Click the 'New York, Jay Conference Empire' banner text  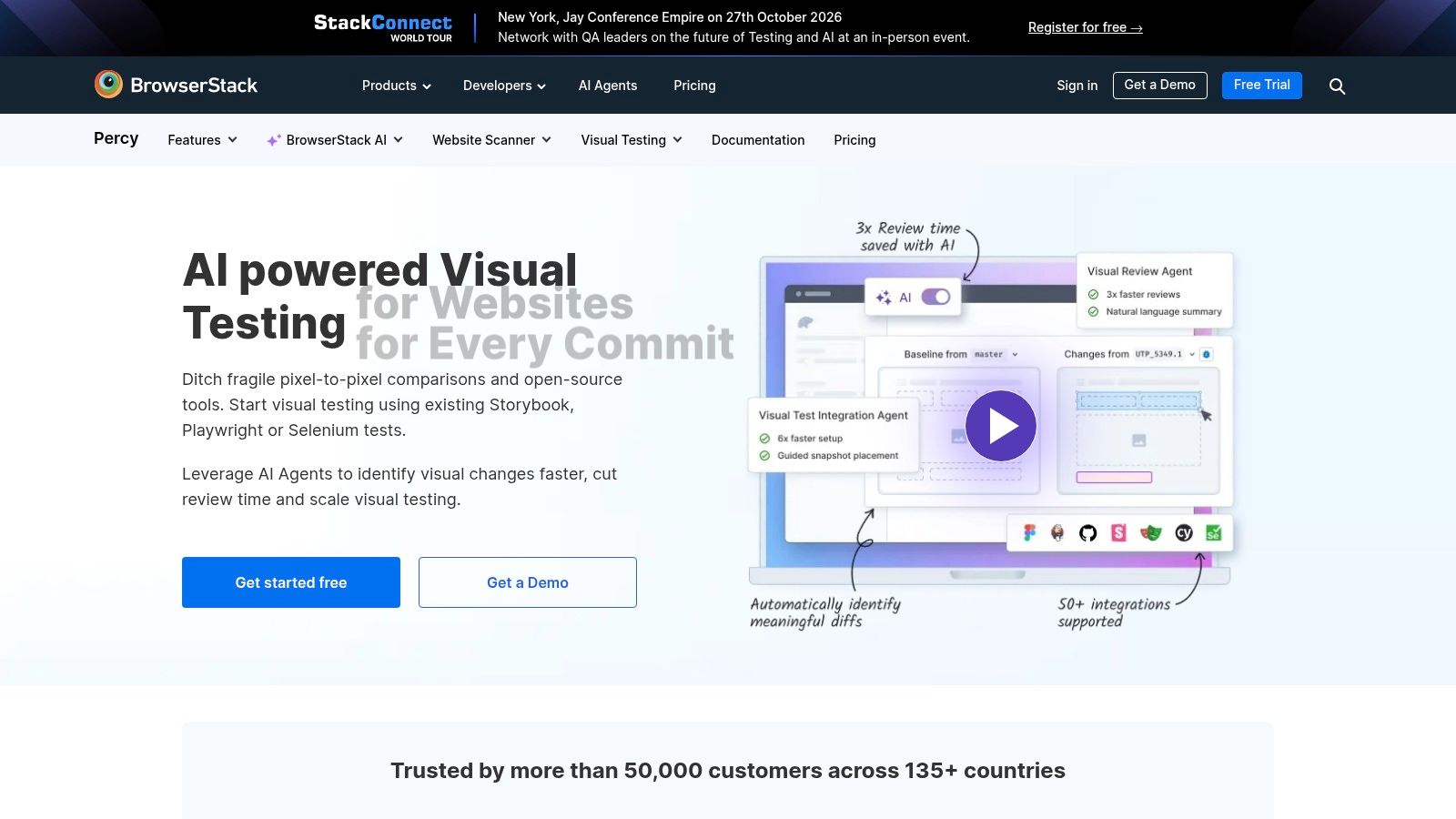tap(670, 17)
